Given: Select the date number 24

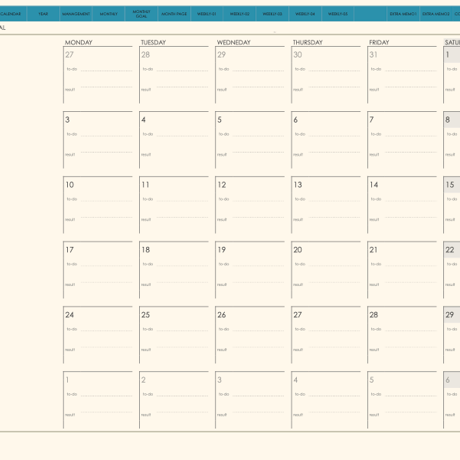Looking at the screenshot, I should 70,315.
